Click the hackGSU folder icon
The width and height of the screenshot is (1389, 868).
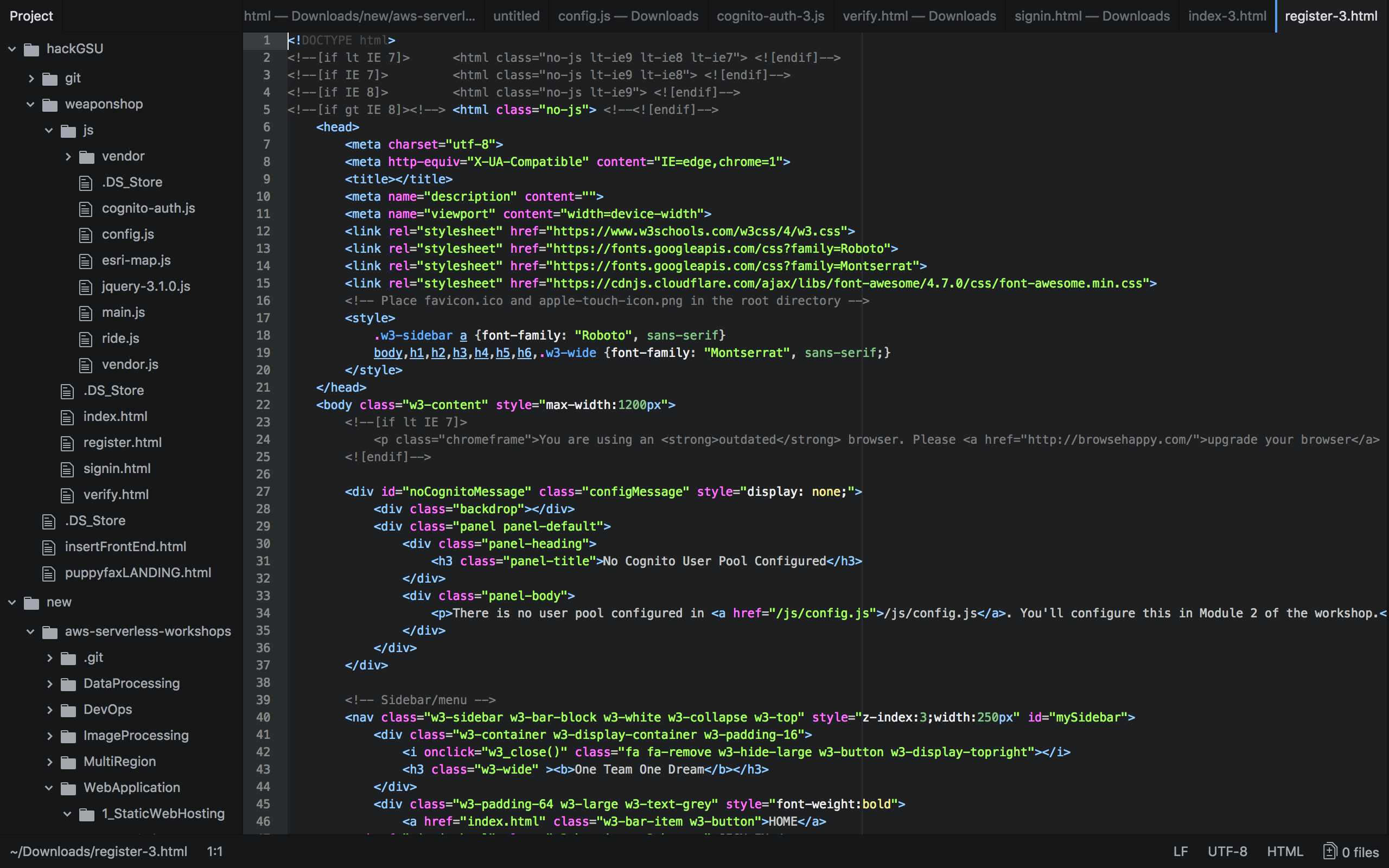tap(31, 49)
